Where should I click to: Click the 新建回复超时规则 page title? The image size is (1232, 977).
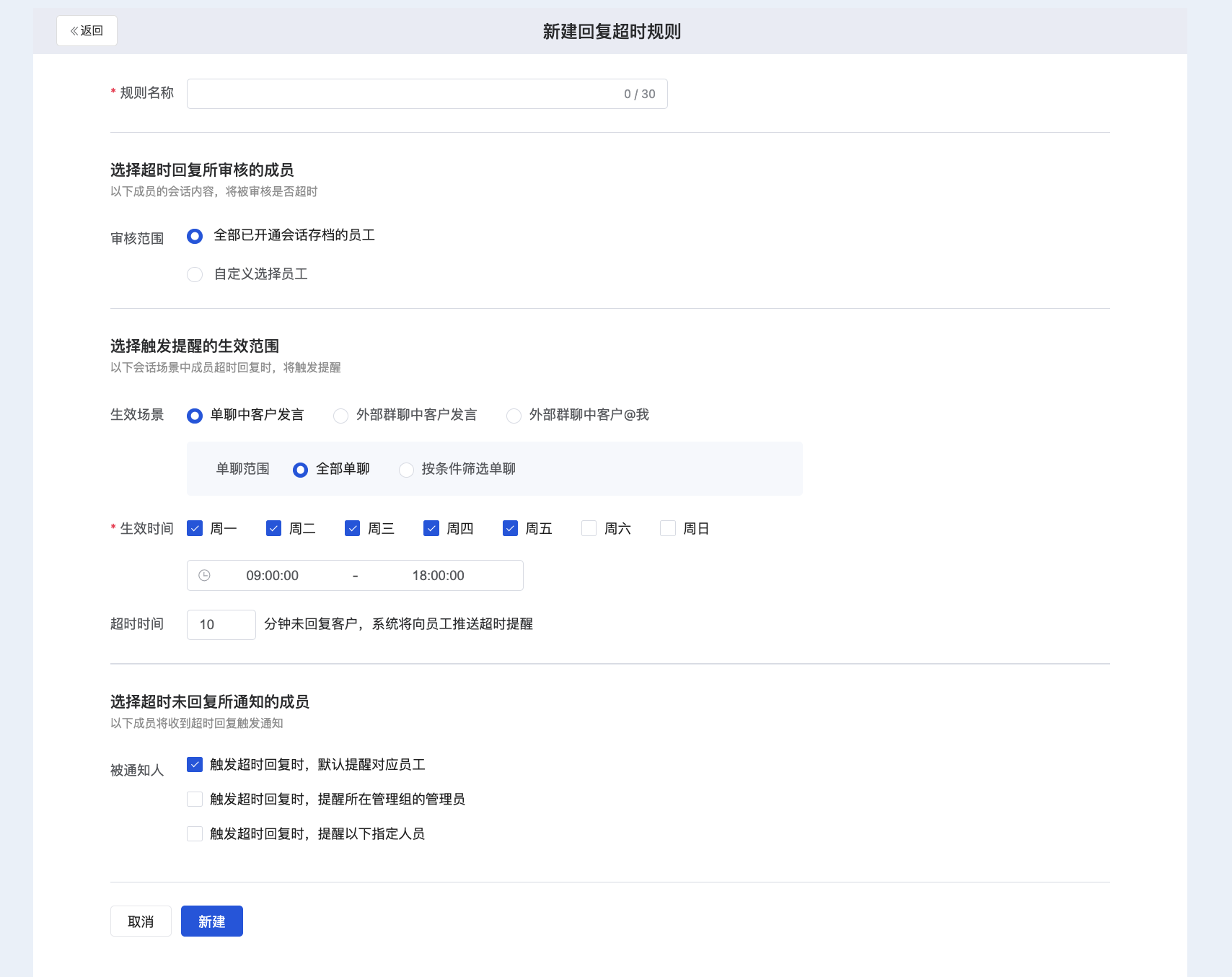coord(612,31)
